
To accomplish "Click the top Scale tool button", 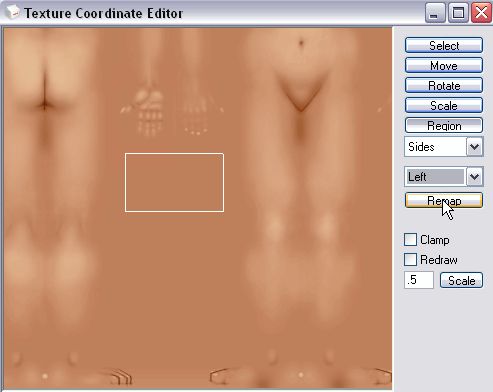I will click(x=444, y=105).
